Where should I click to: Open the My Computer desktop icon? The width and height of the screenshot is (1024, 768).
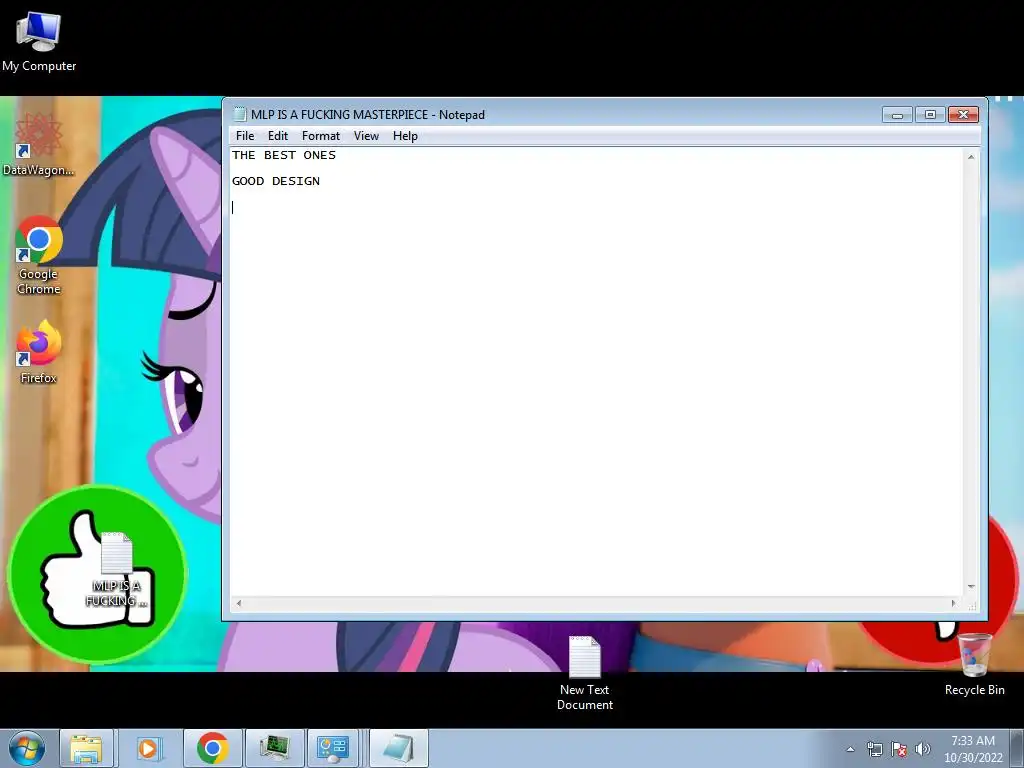[x=39, y=42]
